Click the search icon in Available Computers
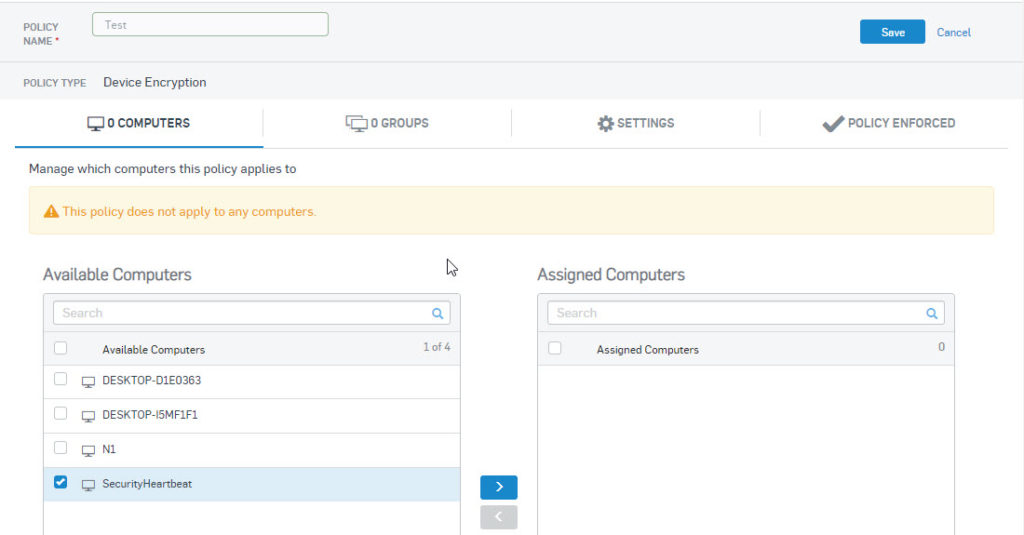1024x535 pixels. 438,314
